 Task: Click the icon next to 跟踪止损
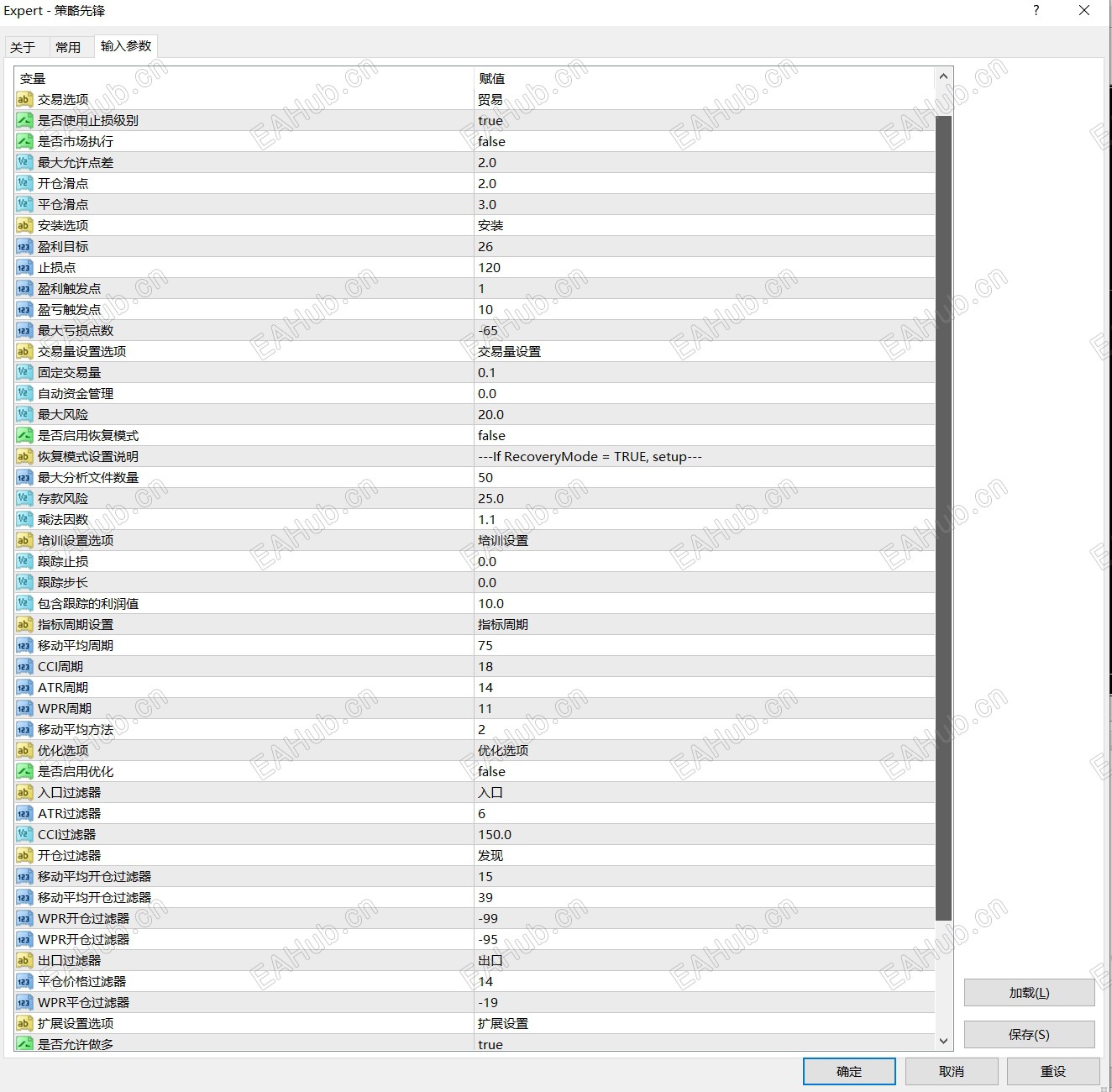coord(24,561)
